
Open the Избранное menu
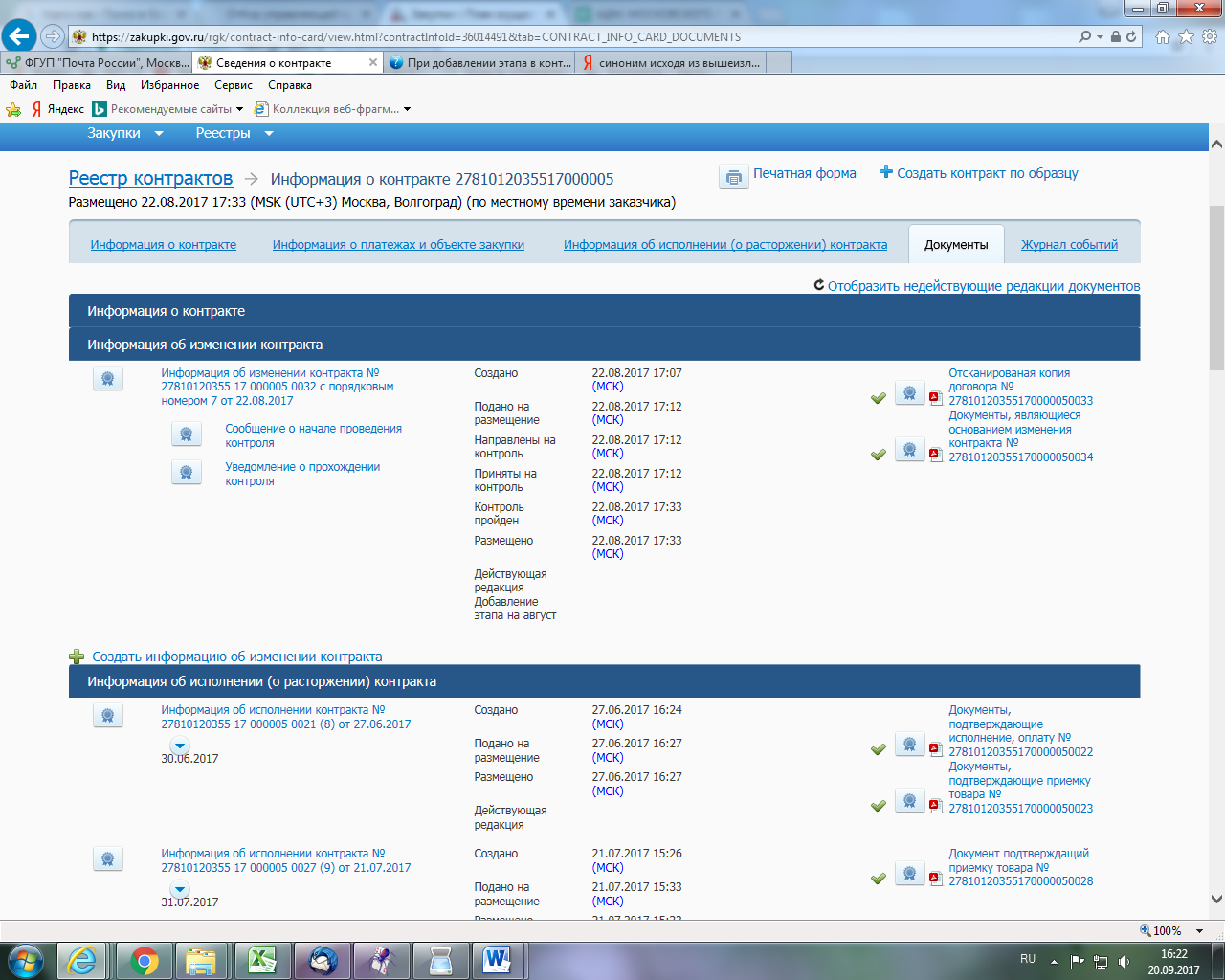pyautogui.click(x=170, y=85)
